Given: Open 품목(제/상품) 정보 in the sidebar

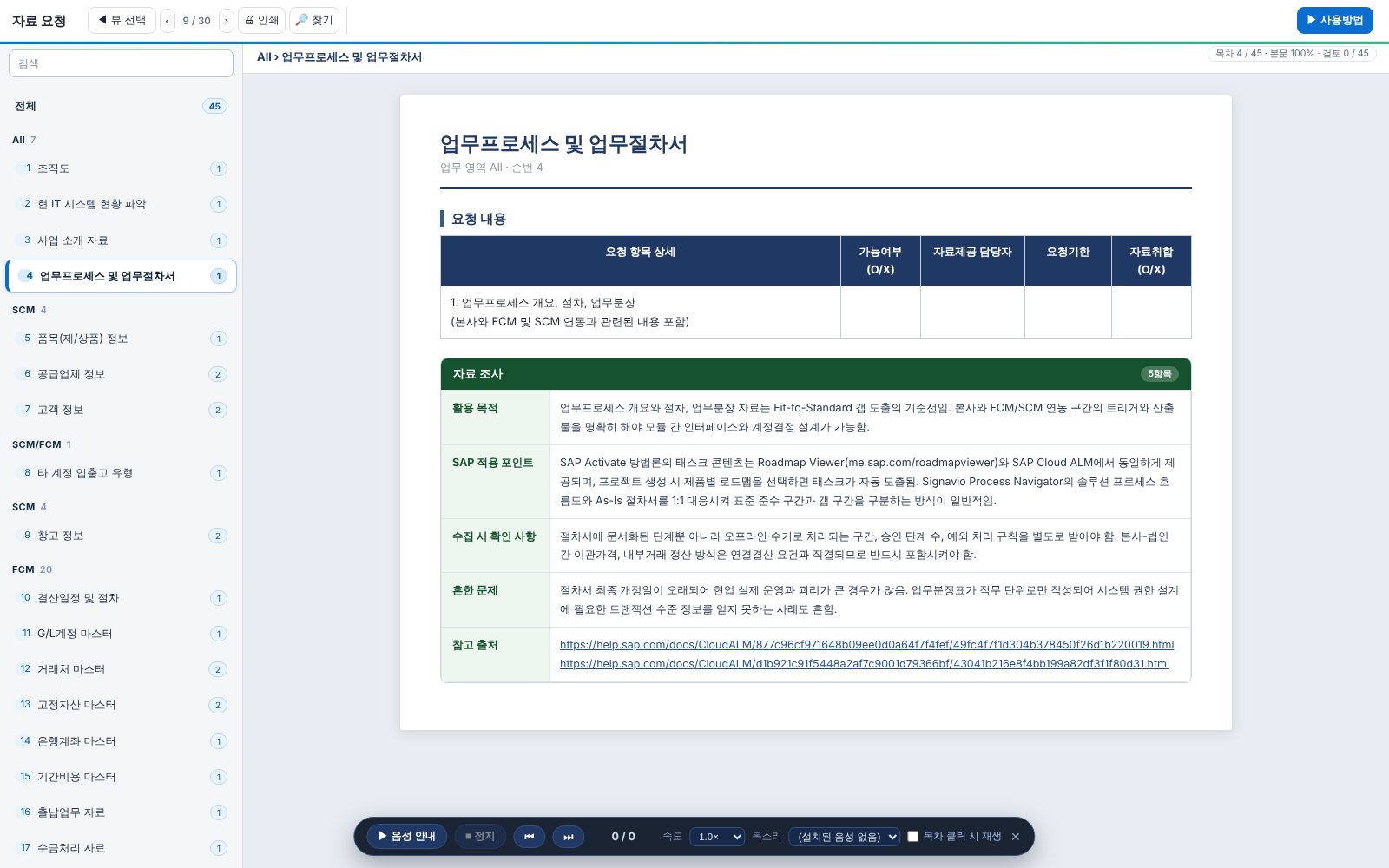Looking at the screenshot, I should click(121, 339).
